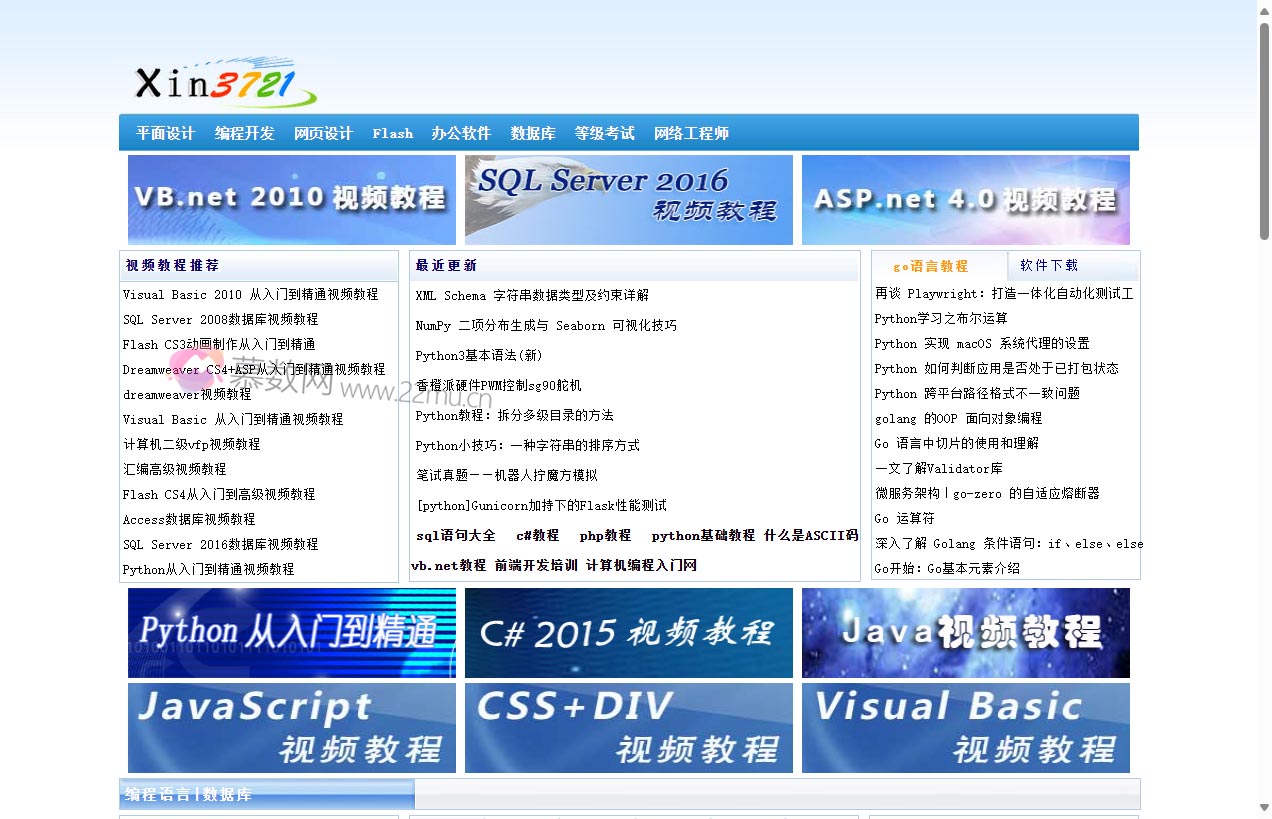The height and width of the screenshot is (819, 1272).
Task: Open the CSS+DIV 视频教程 banner
Action: point(628,727)
